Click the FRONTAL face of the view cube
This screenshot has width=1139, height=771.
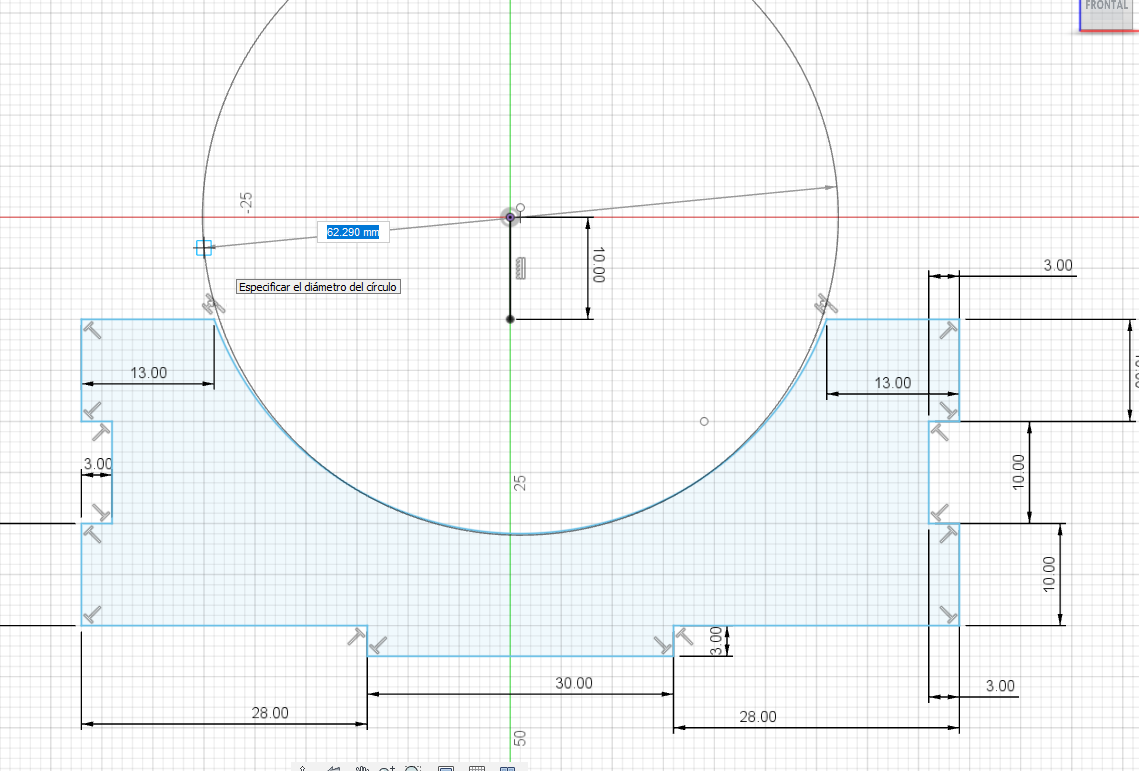(1108, 15)
